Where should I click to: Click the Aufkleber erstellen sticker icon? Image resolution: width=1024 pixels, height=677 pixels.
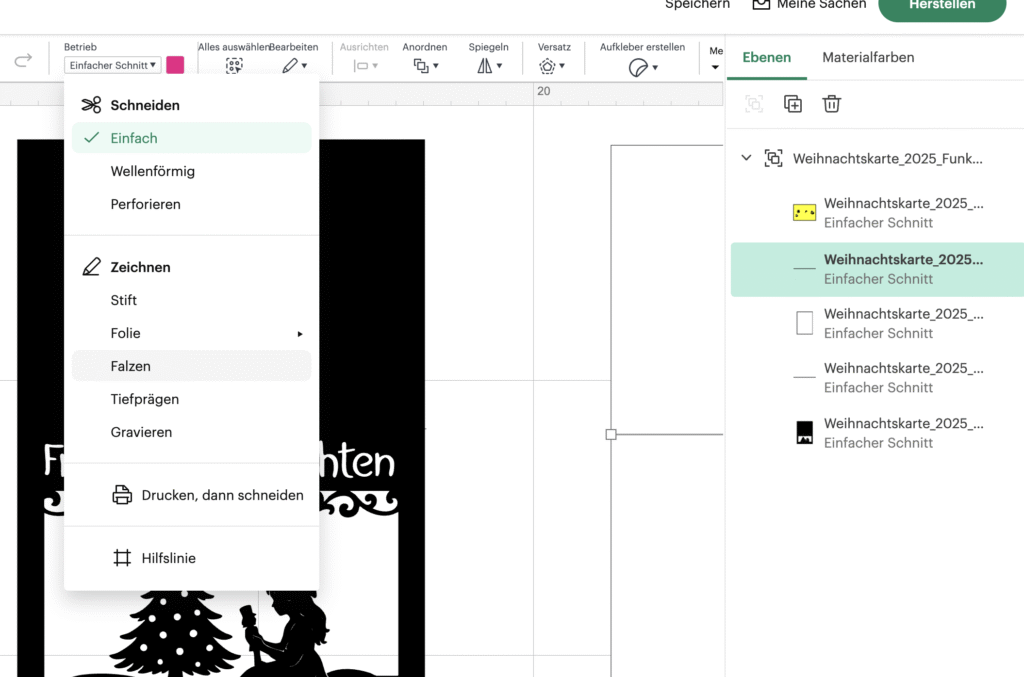click(x=641, y=67)
